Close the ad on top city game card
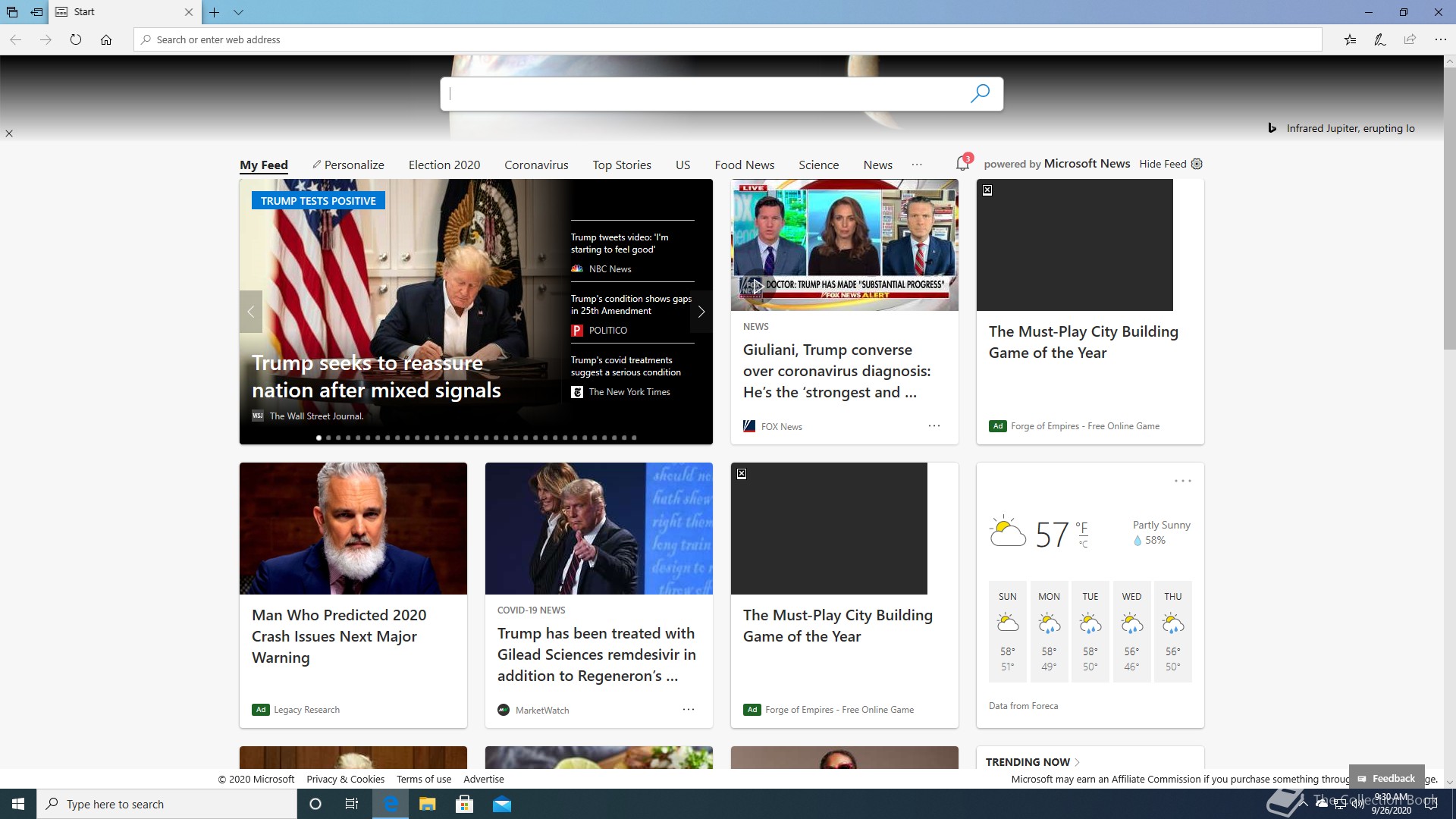This screenshot has height=819, width=1456. click(987, 190)
